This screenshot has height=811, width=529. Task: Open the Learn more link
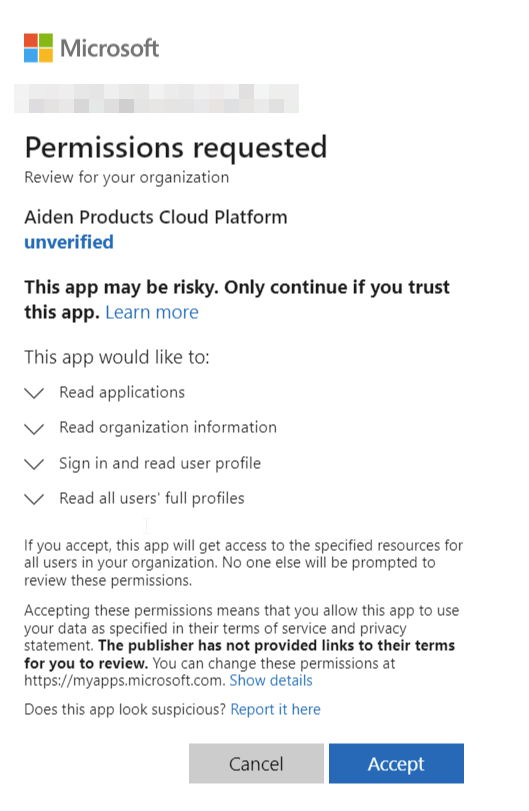pos(152,312)
